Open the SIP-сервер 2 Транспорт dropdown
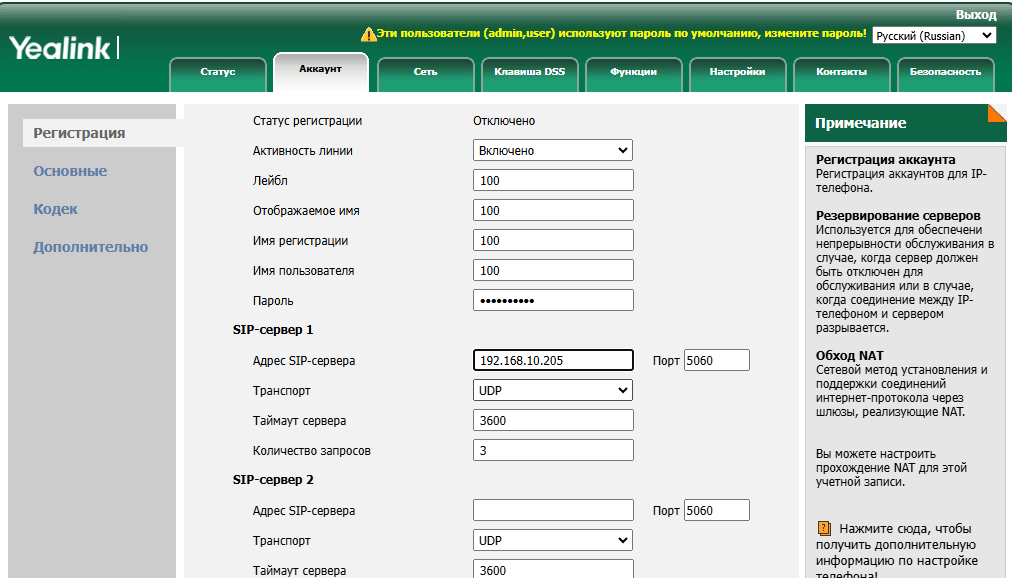 (552, 541)
